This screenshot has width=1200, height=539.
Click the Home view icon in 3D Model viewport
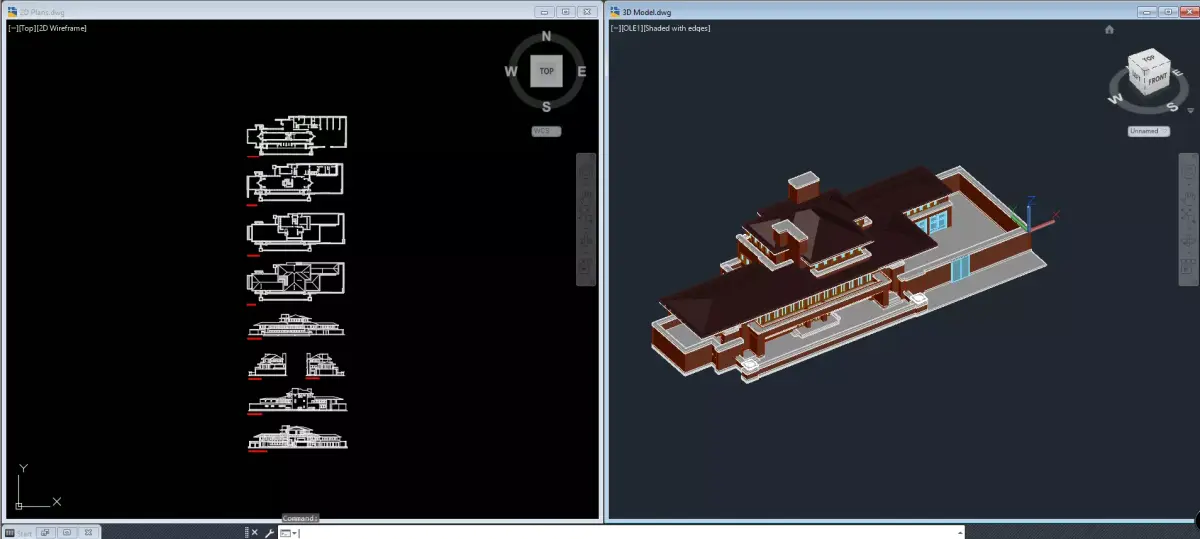(1109, 30)
